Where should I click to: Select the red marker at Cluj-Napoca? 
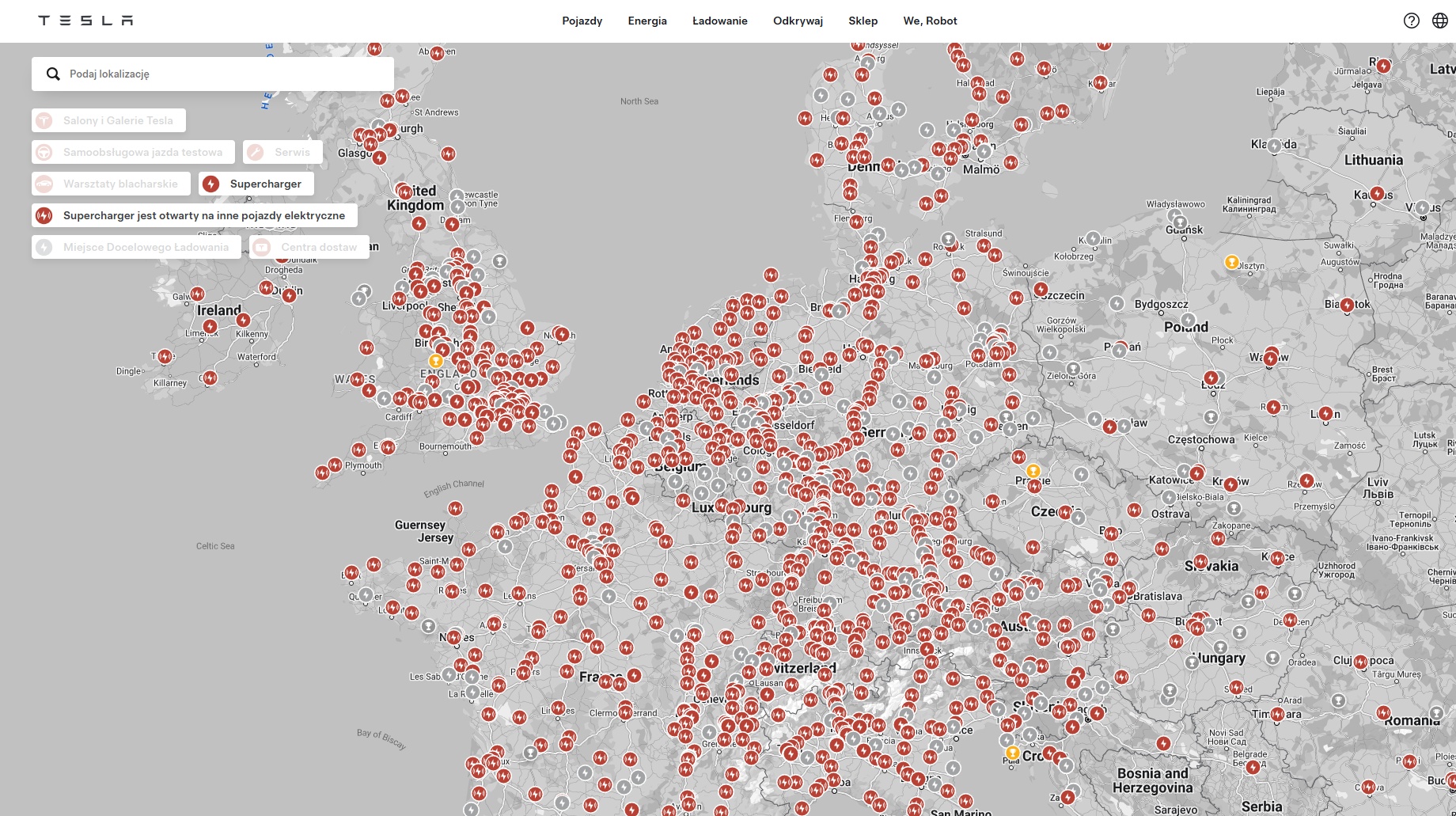click(1360, 662)
